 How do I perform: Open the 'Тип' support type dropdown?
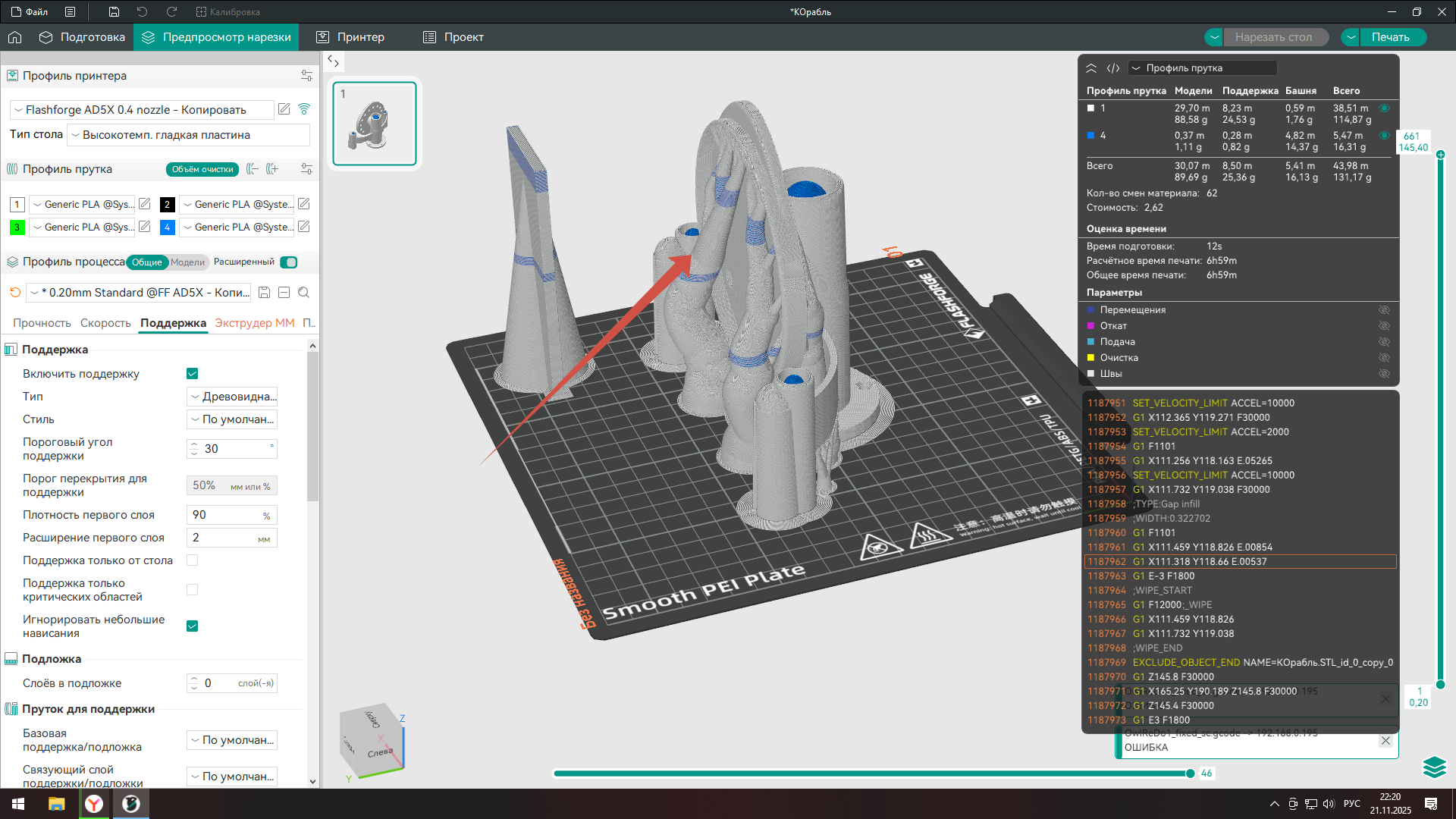pos(232,397)
